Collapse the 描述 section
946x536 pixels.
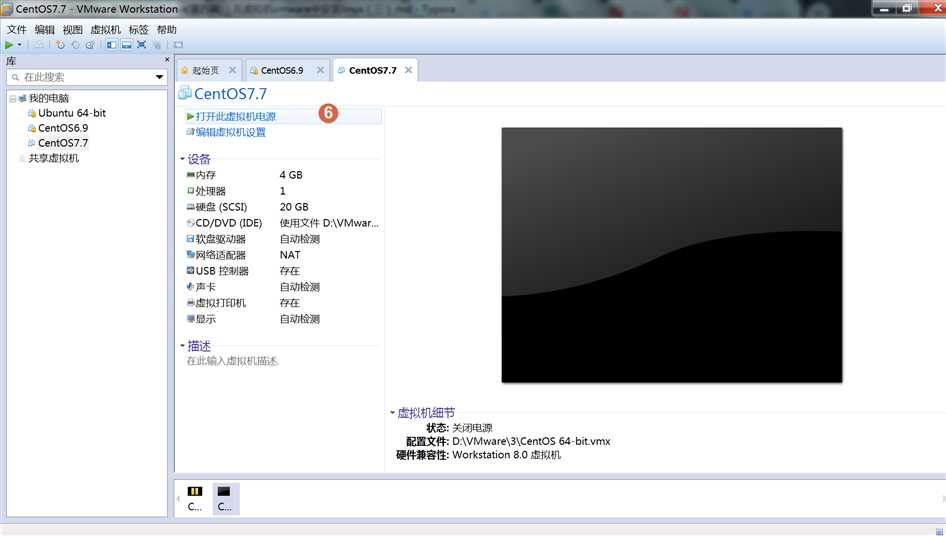tap(182, 346)
